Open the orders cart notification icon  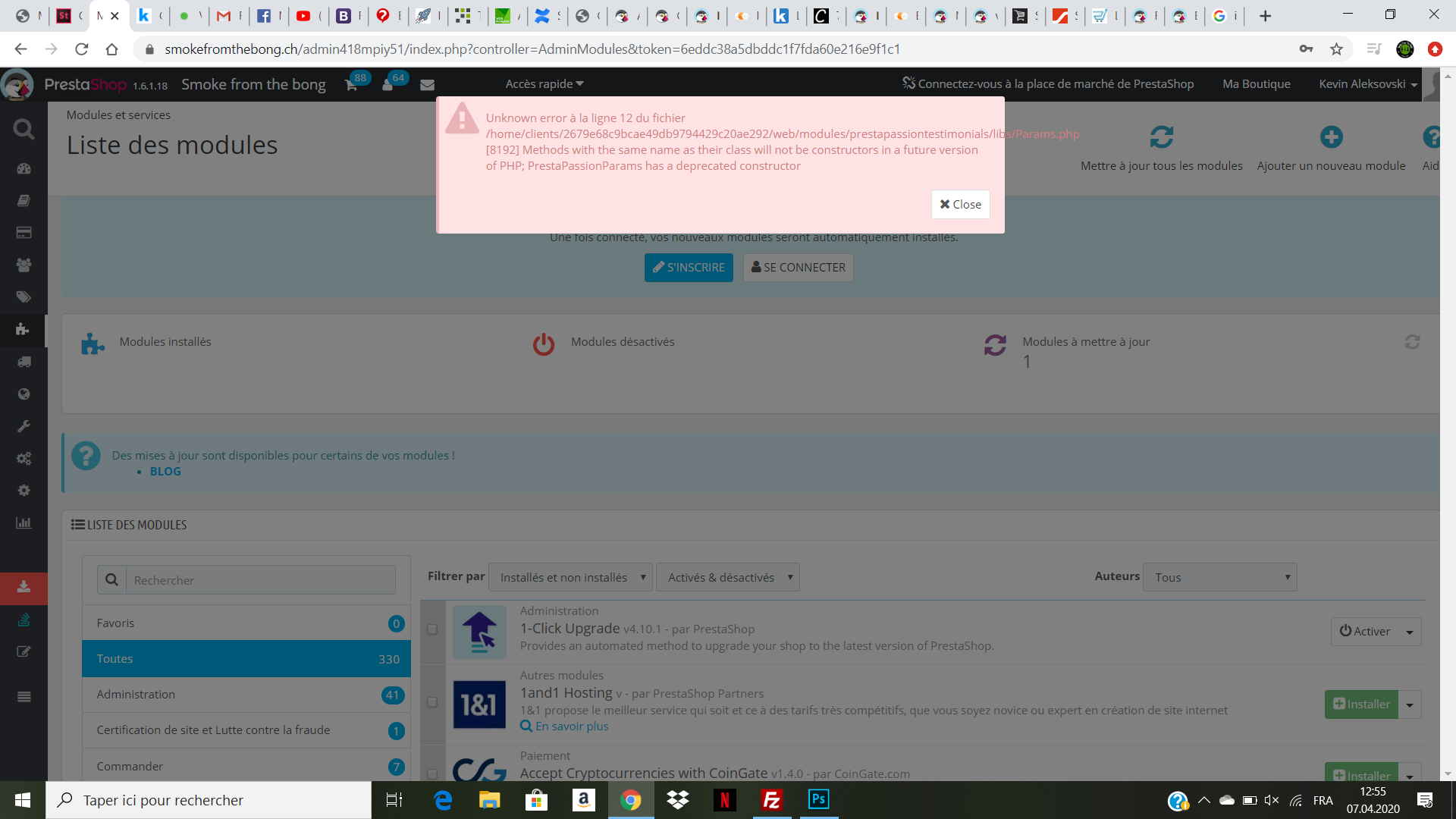tap(351, 85)
